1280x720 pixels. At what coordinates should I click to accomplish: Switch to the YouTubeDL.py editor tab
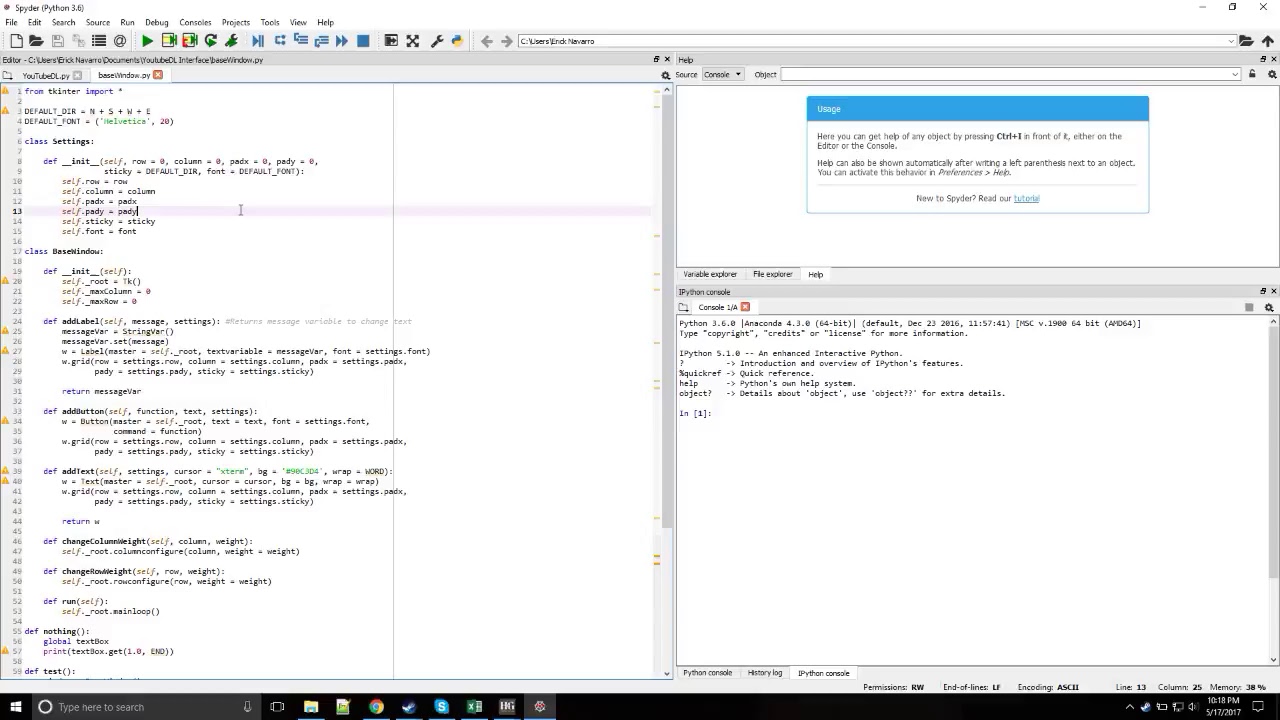[x=45, y=75]
